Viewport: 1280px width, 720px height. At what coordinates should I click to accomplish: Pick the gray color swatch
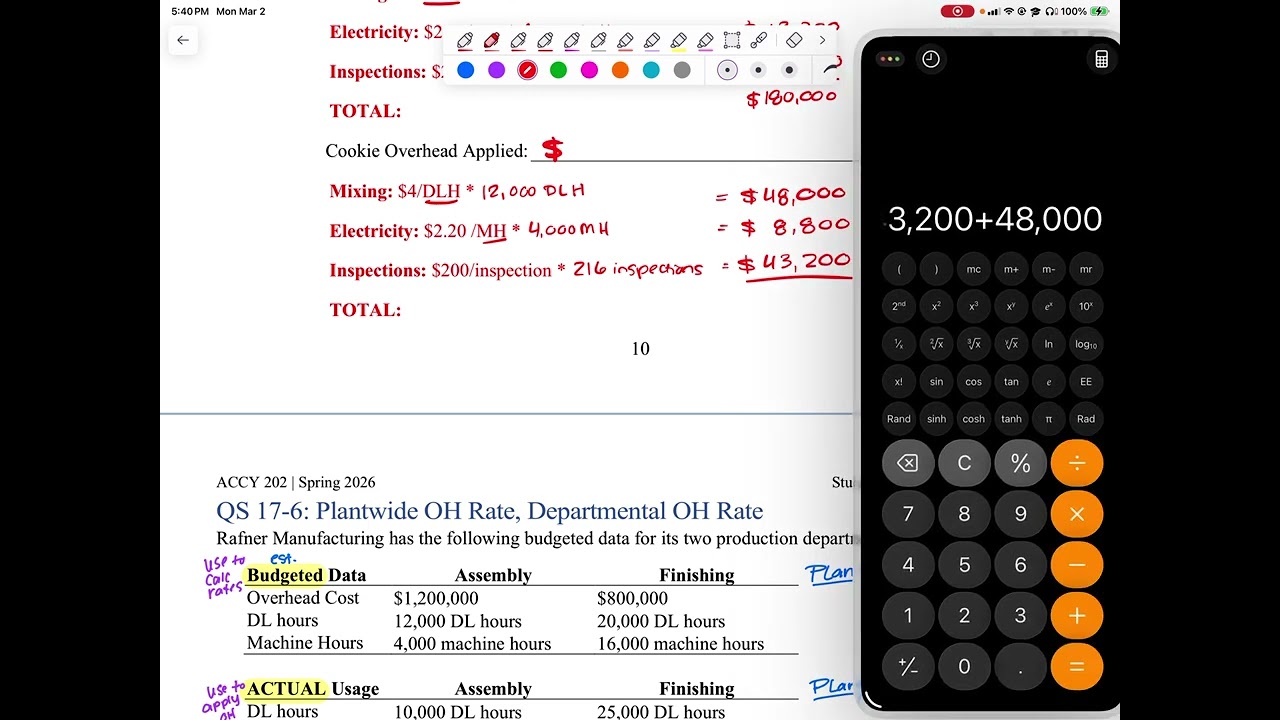tap(682, 70)
